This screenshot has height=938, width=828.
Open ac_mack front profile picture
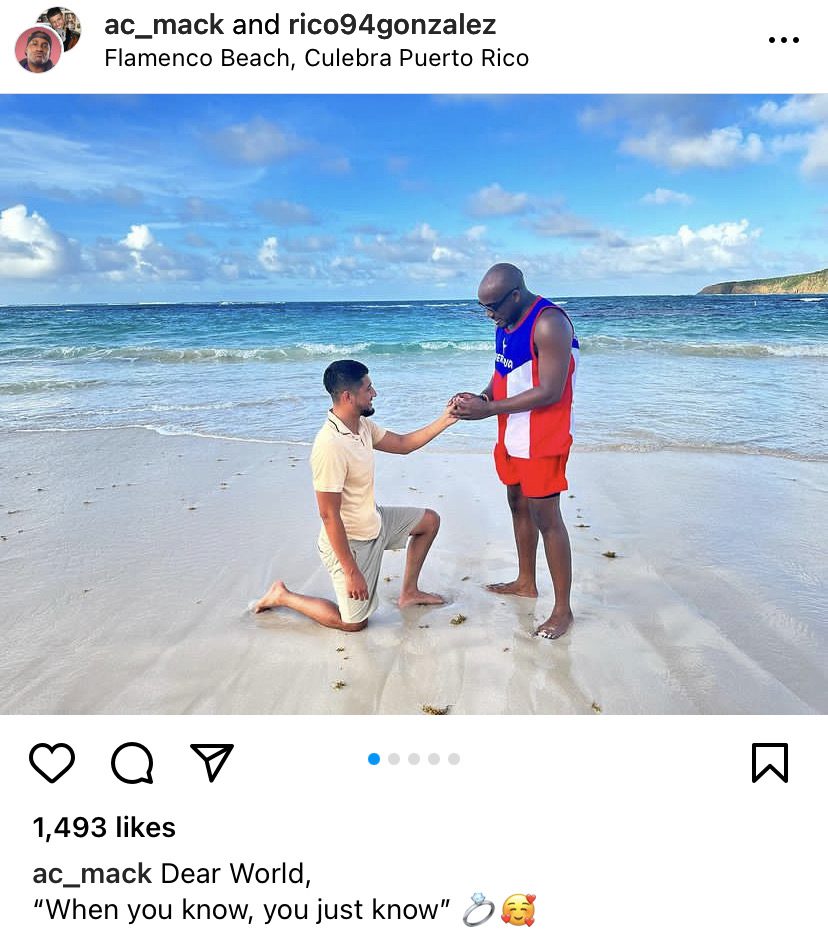tap(38, 50)
